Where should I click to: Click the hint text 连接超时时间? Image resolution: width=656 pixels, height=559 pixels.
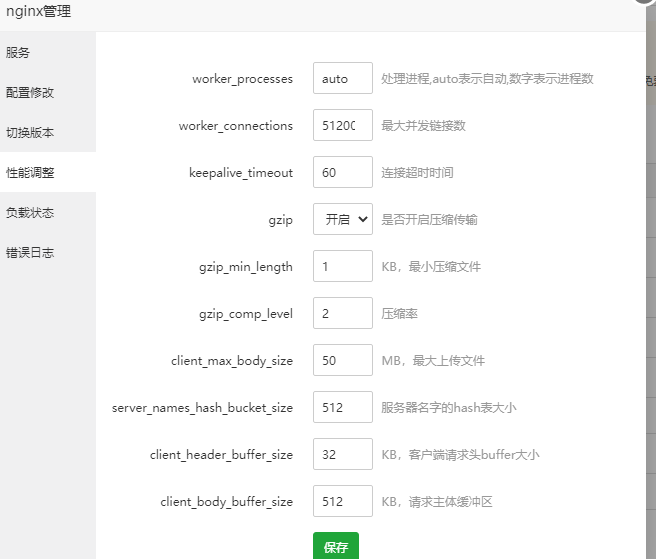pos(417,172)
